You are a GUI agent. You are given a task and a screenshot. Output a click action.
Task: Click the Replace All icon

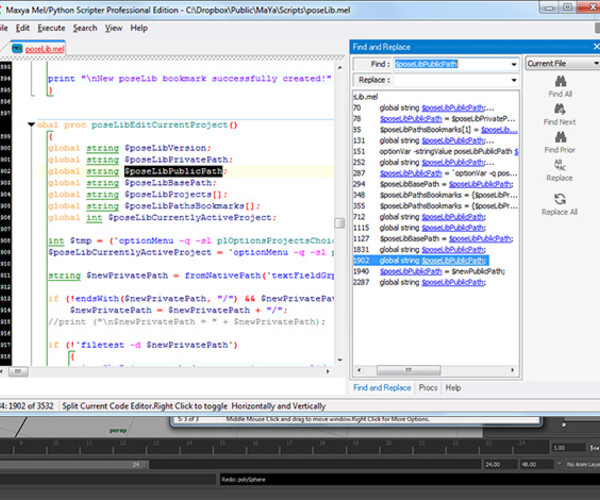pos(561,199)
